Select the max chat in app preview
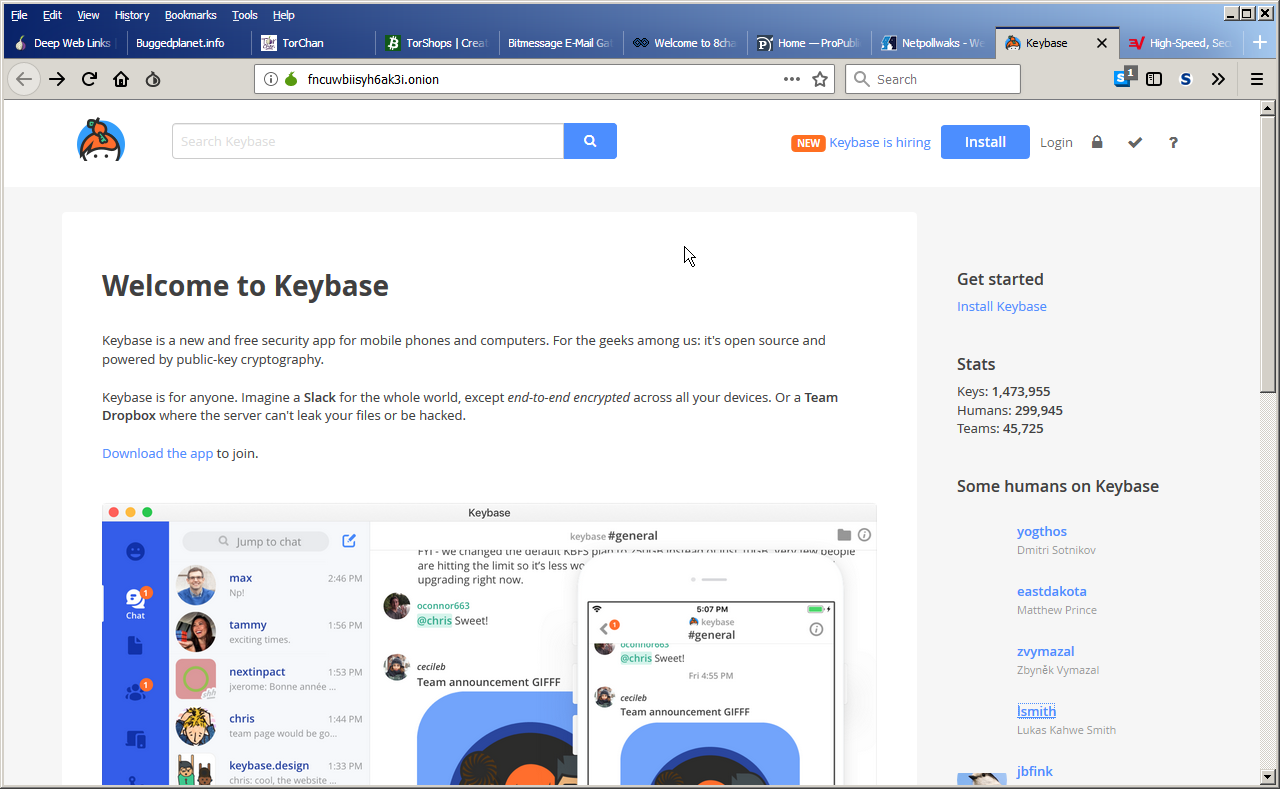The image size is (1280, 789). [270, 585]
